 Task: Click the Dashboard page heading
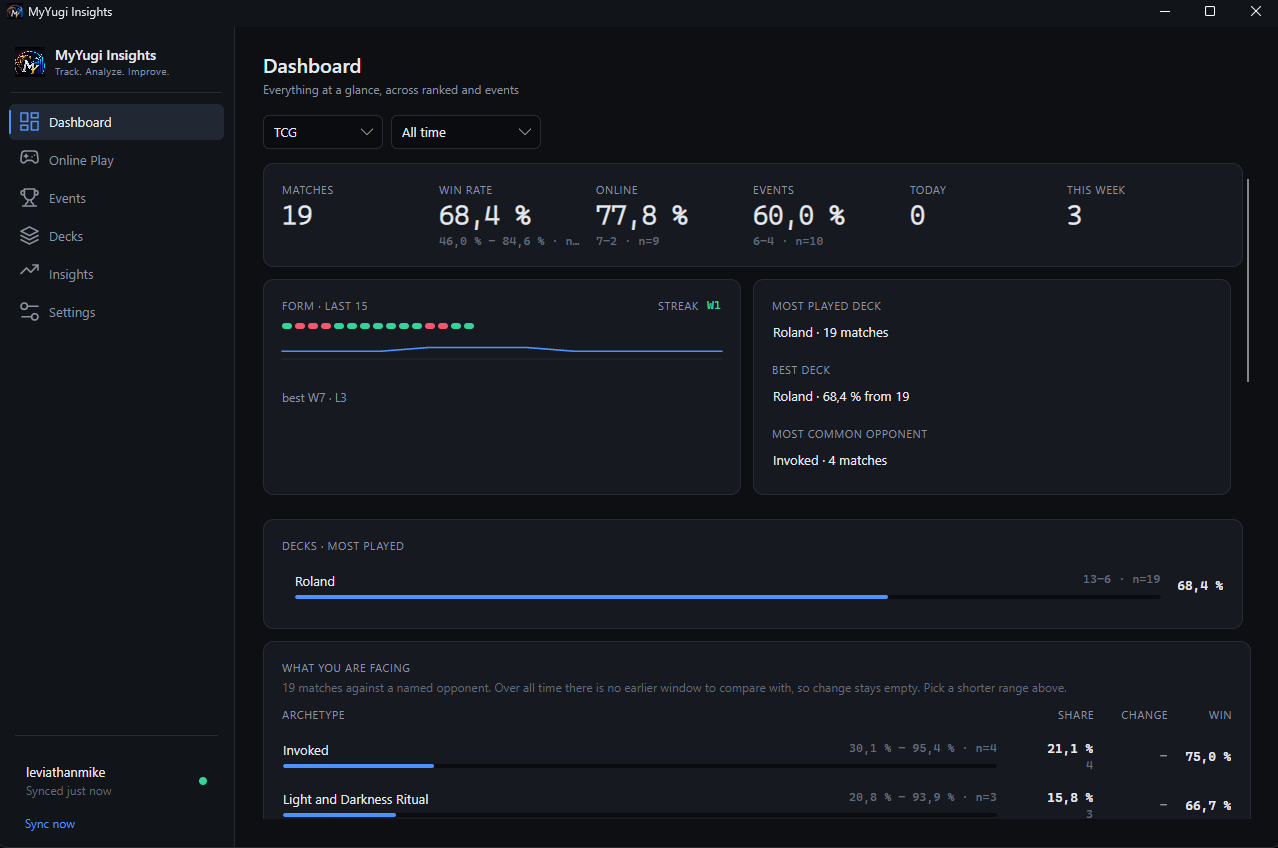[312, 66]
